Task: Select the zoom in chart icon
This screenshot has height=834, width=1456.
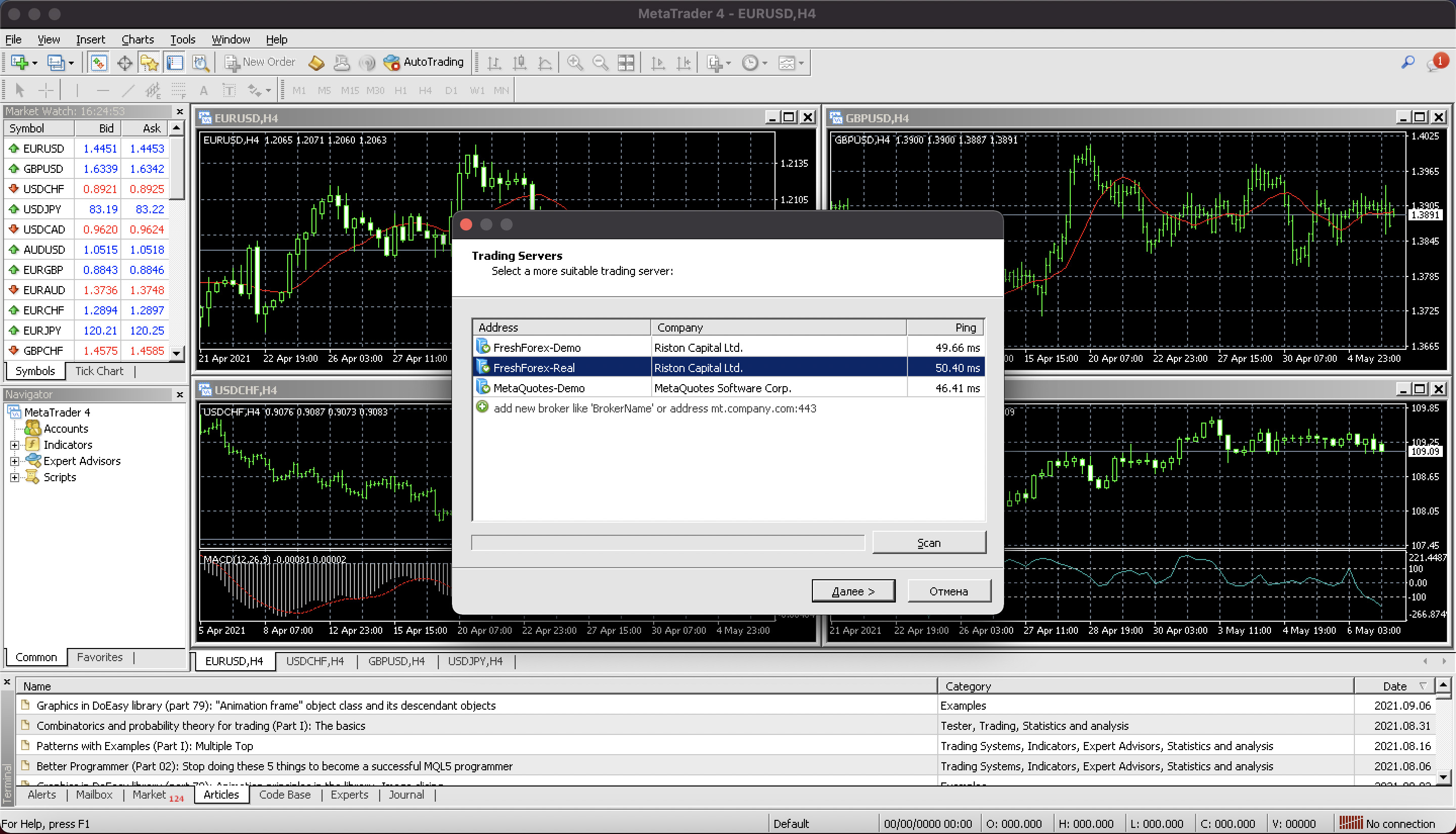Action: tap(574, 62)
